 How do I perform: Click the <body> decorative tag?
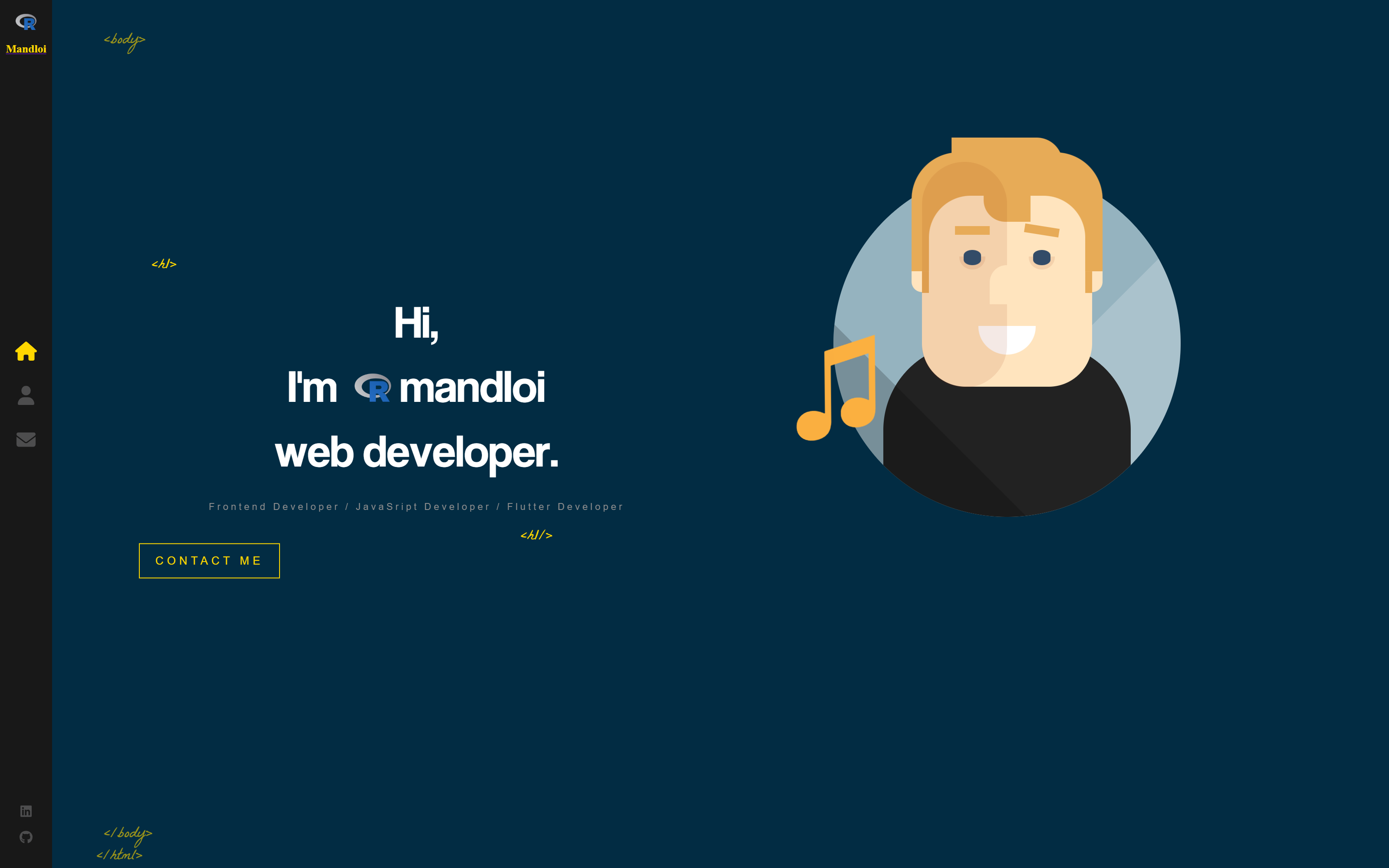[124, 40]
